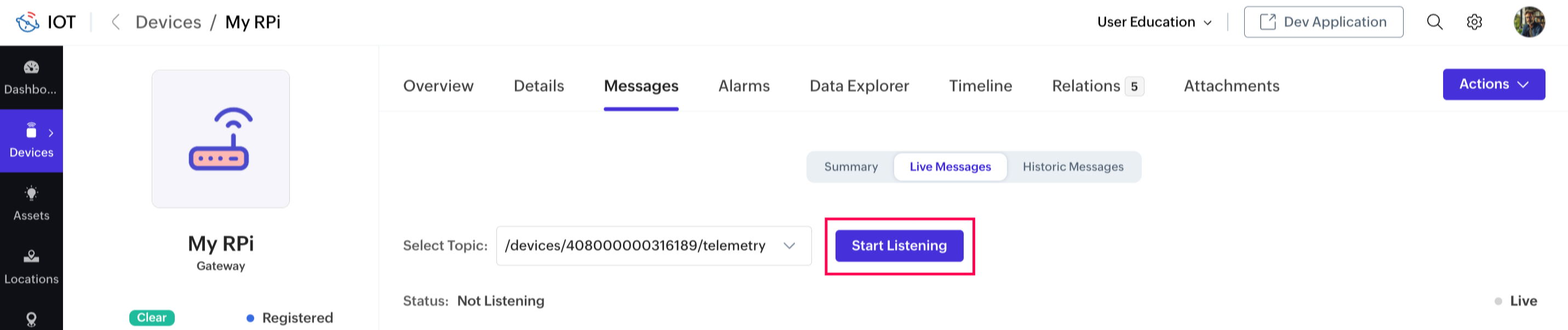Switch to the Alarms tab

coord(743,86)
